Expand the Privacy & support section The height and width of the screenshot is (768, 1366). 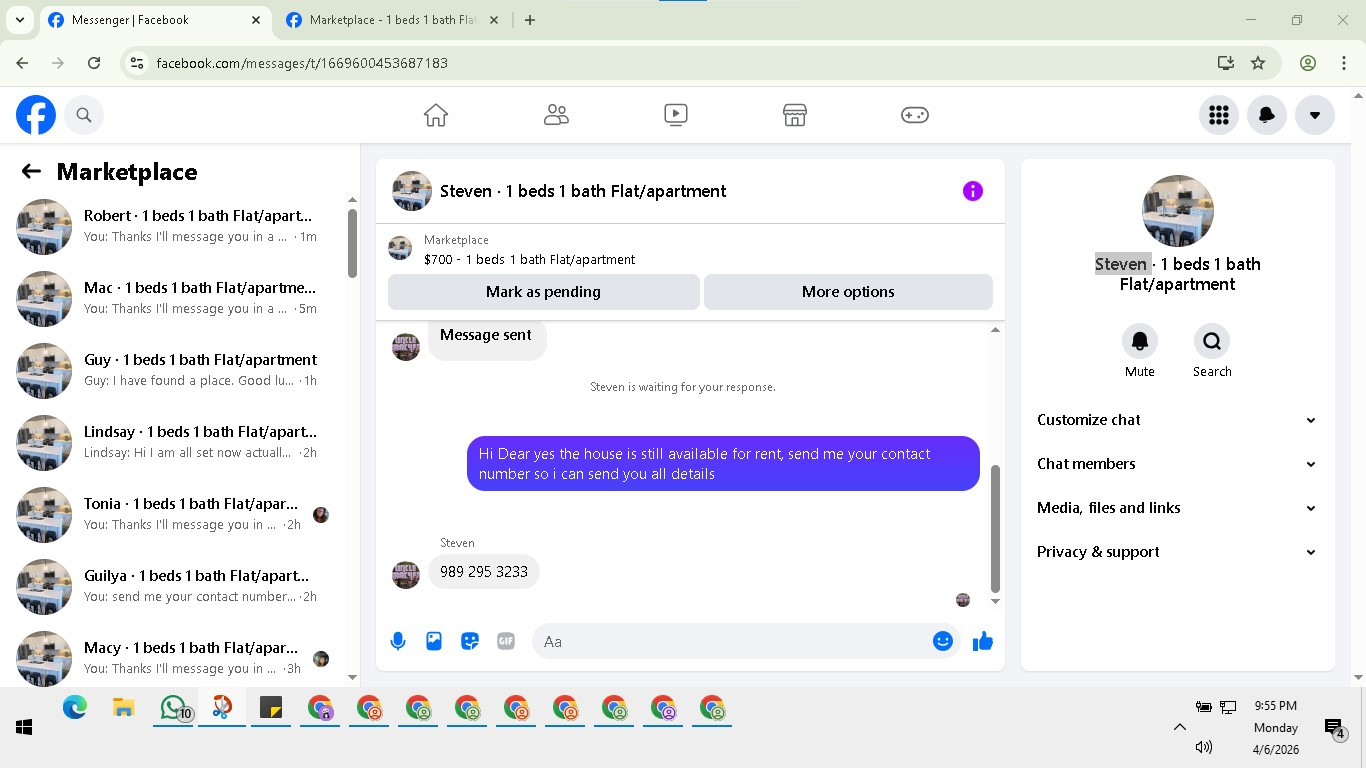[1177, 552]
